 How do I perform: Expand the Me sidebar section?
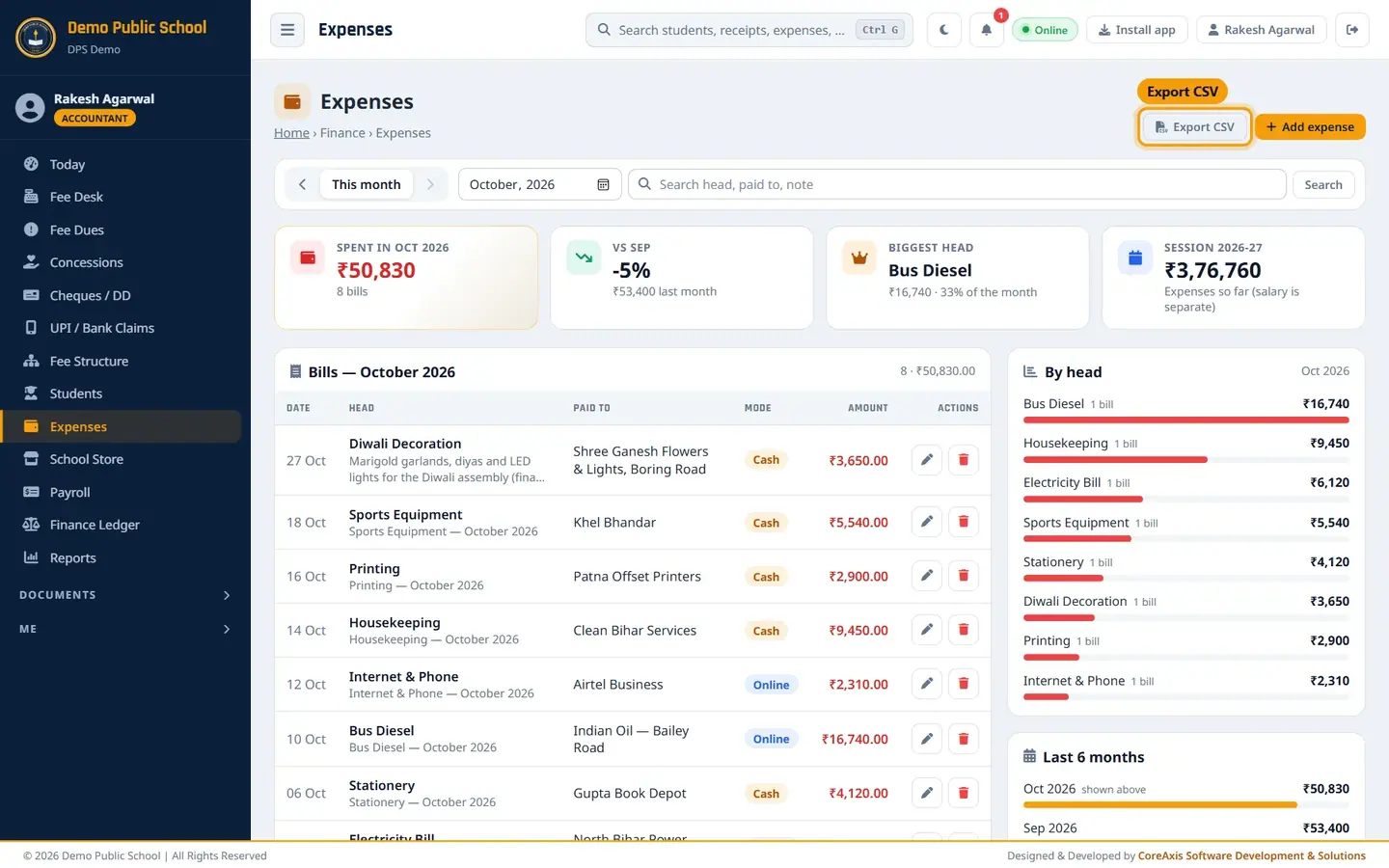pyautogui.click(x=125, y=629)
